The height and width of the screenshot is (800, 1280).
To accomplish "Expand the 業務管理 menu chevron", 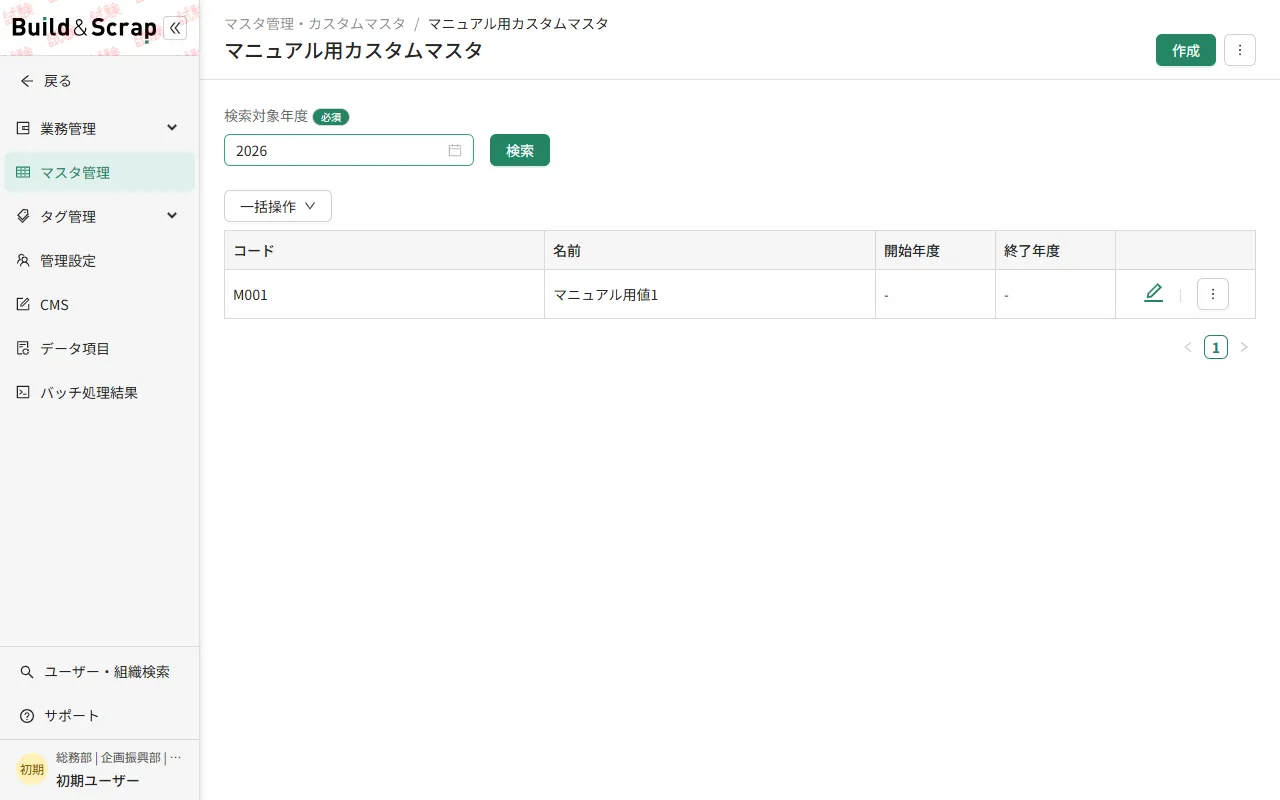I will pos(172,128).
